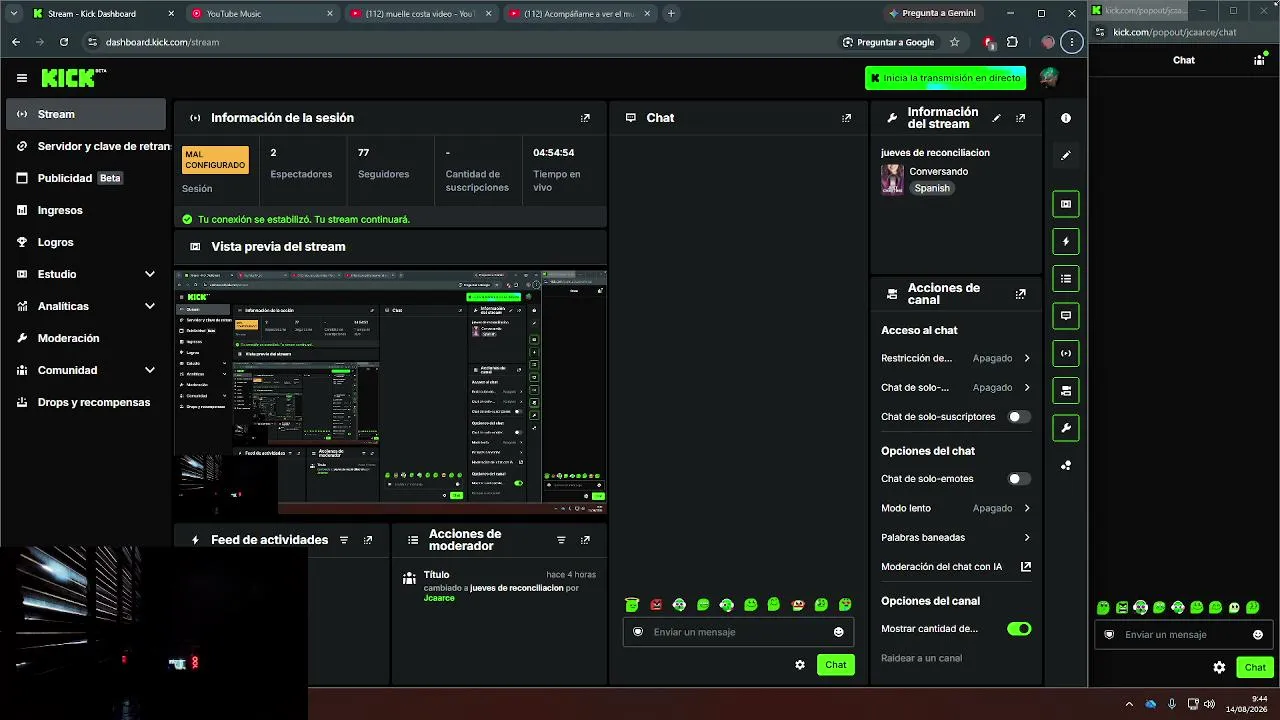Pop out the Acciones de canal panel
The width and height of the screenshot is (1280, 720).
pos(1020,294)
